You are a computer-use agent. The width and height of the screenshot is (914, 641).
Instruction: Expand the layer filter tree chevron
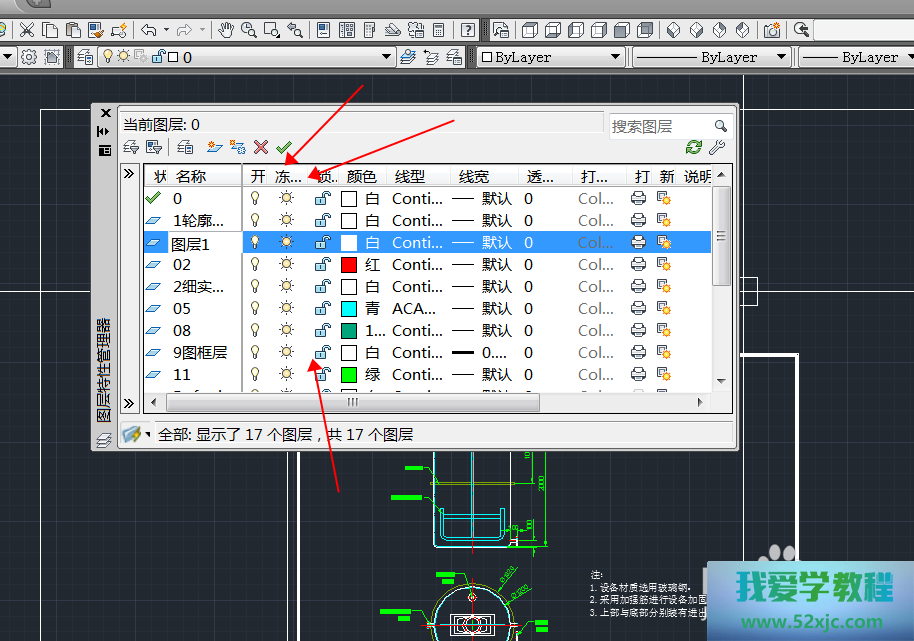129,173
